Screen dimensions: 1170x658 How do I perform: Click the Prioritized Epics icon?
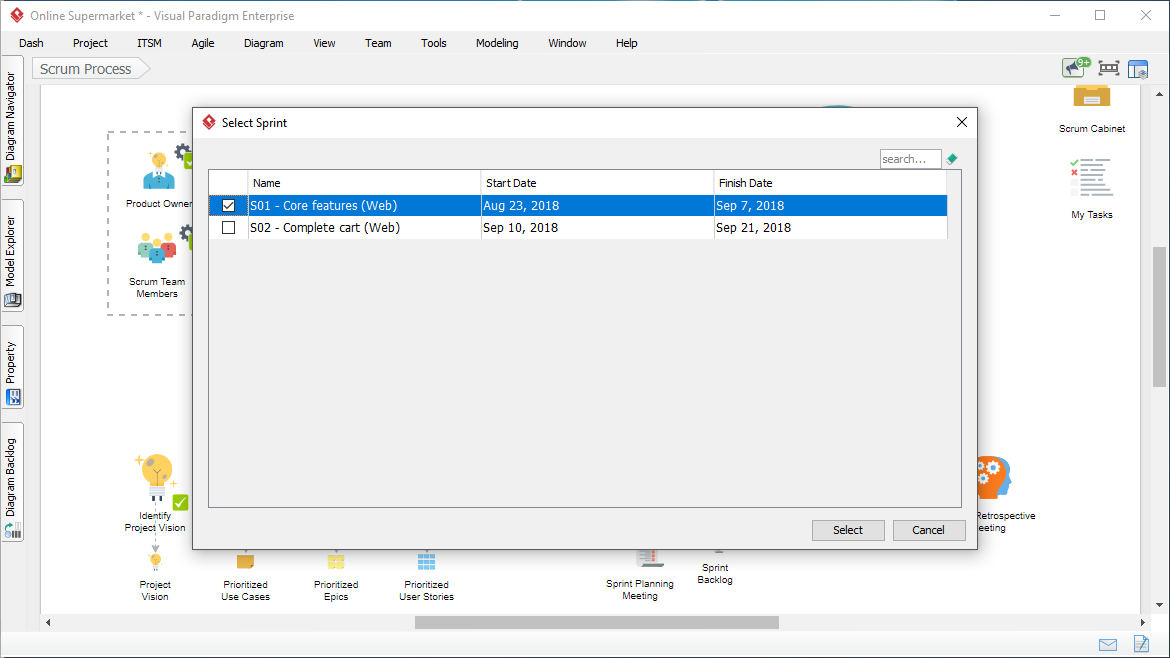point(336,561)
